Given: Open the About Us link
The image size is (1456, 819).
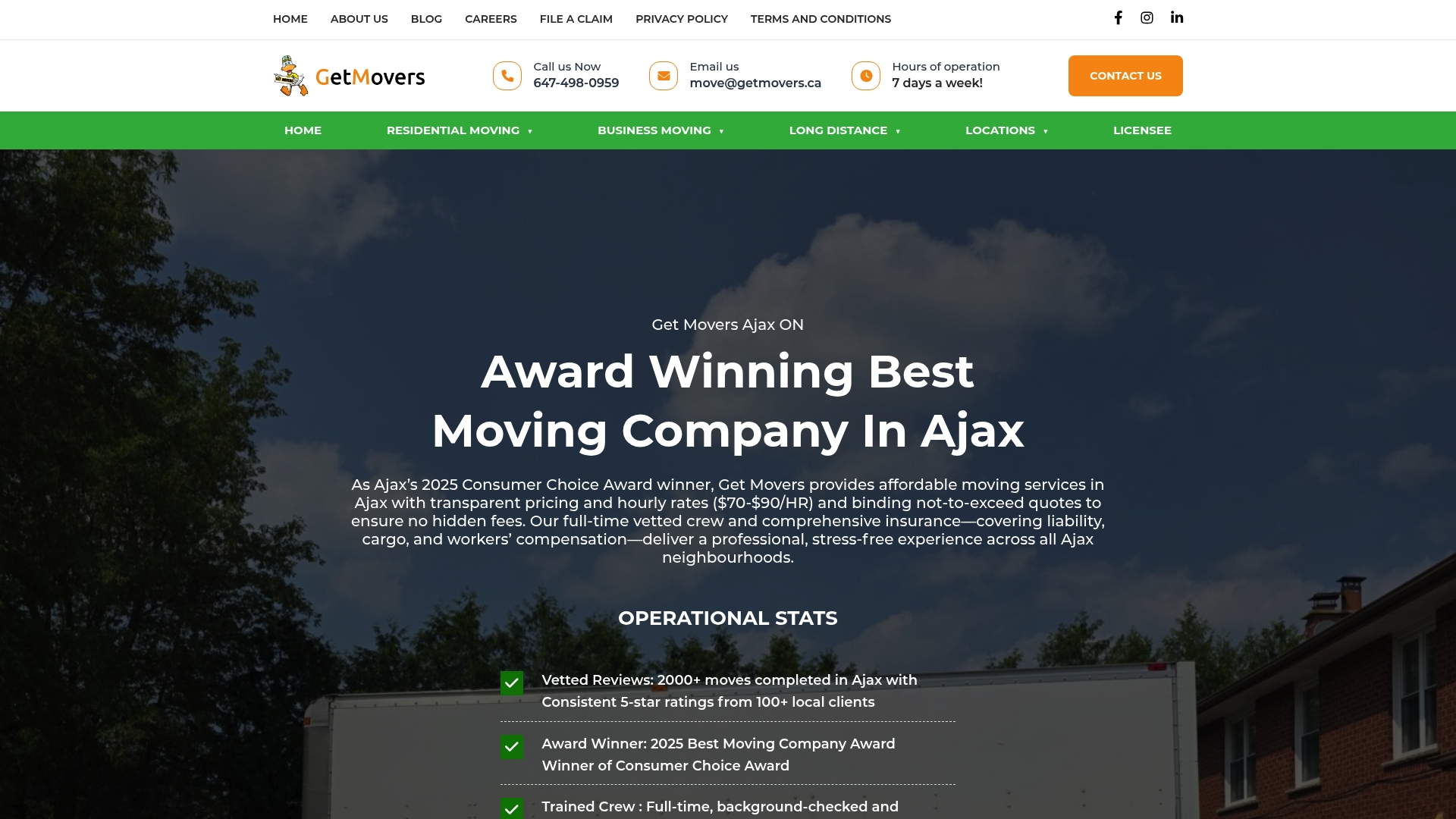Looking at the screenshot, I should coord(359,19).
